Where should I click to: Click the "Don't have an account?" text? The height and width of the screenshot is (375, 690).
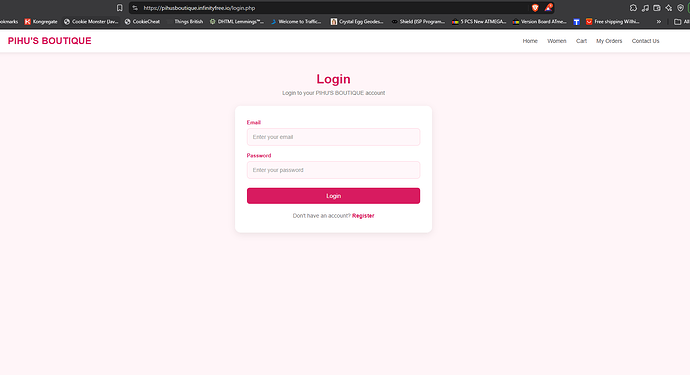[321, 216]
